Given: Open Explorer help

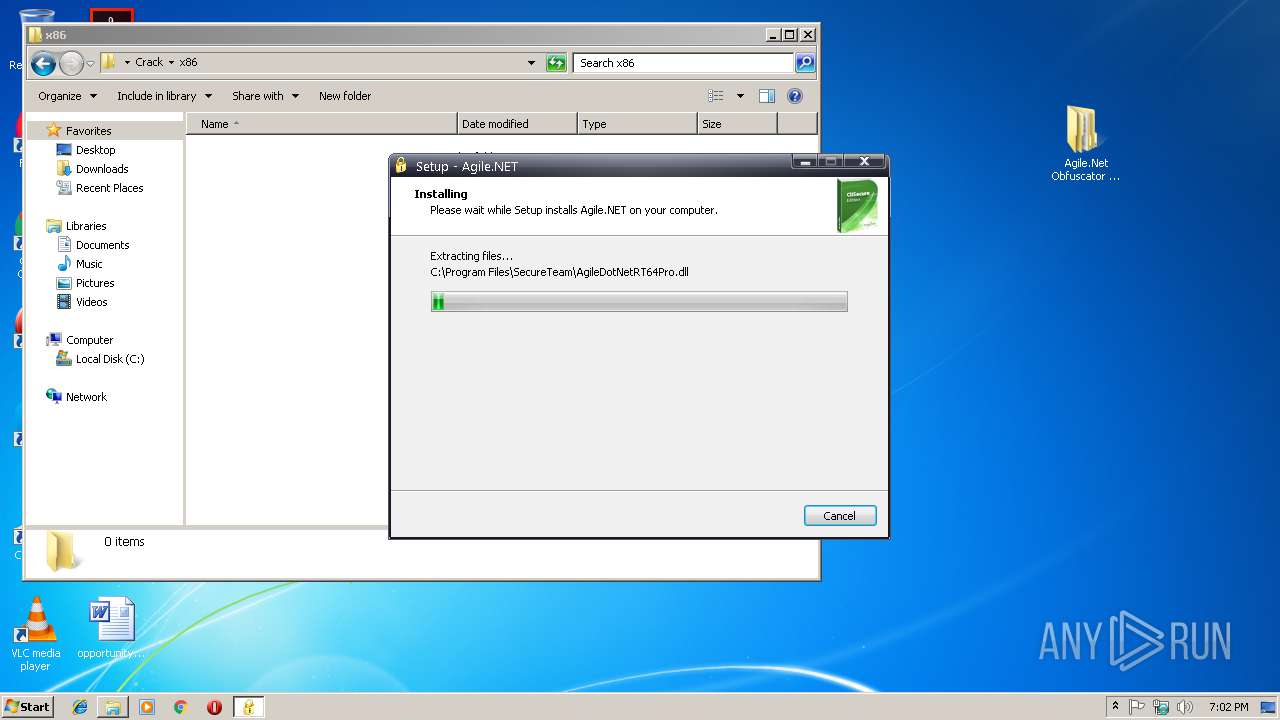Looking at the screenshot, I should click(795, 96).
